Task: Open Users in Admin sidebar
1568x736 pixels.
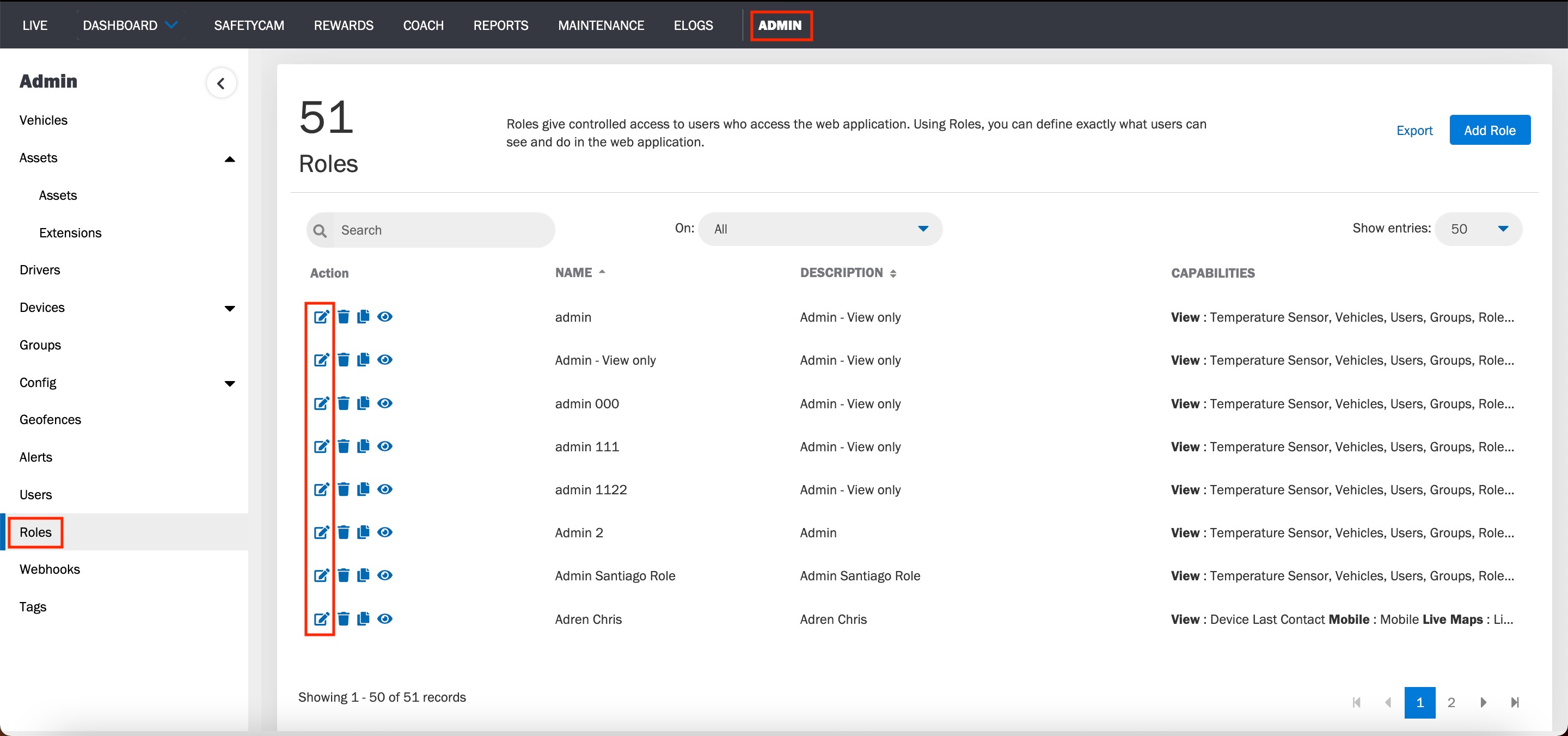Action: pyautogui.click(x=35, y=494)
